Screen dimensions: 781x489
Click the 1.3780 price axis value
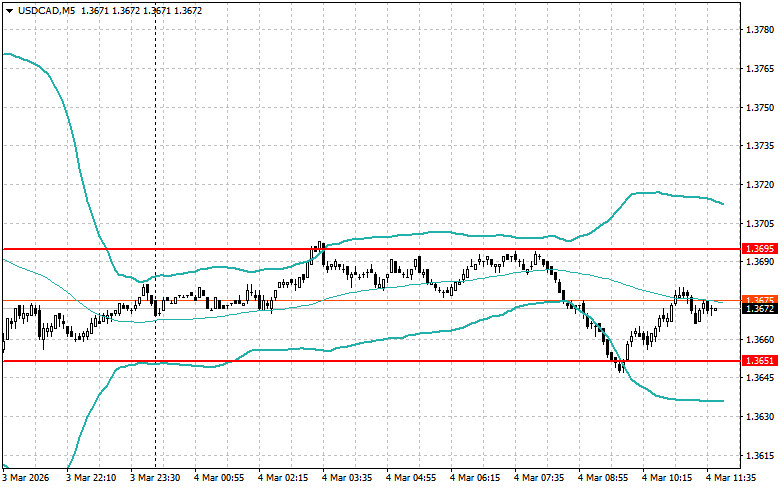click(x=760, y=30)
